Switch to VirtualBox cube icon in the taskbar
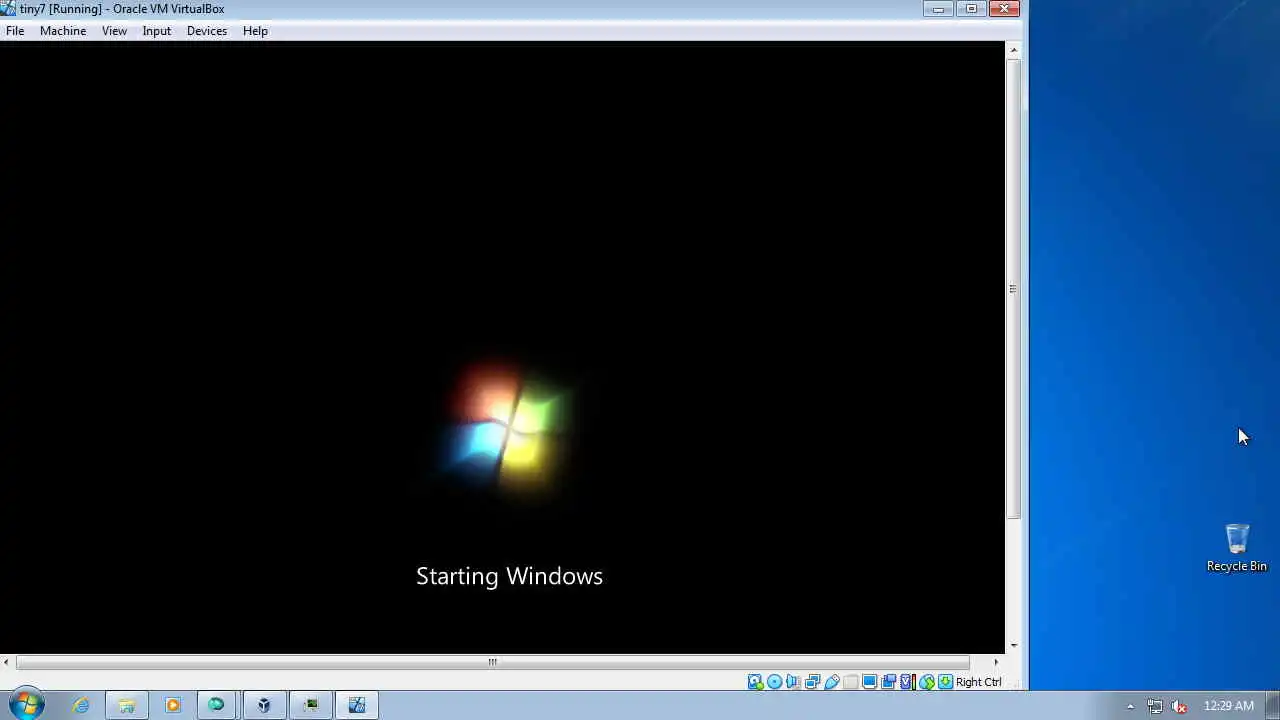 pyautogui.click(x=264, y=705)
